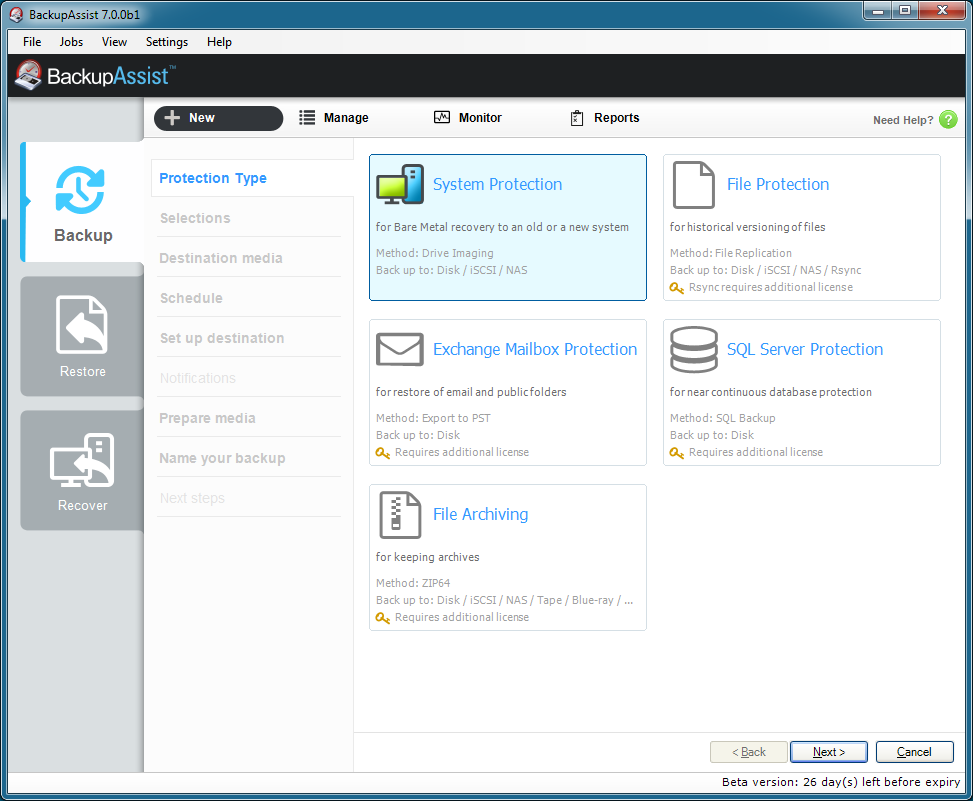Open the View menu
The height and width of the screenshot is (801, 973).
(114, 42)
